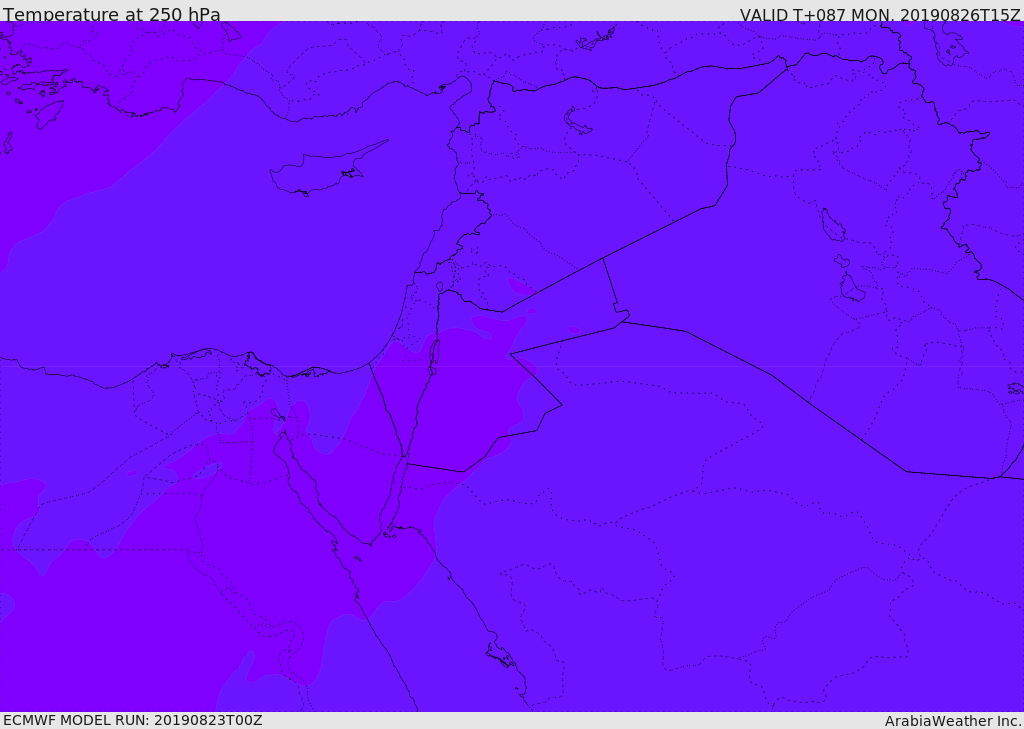Image resolution: width=1024 pixels, height=729 pixels.
Task: Click the 'VALID T+087 MON. 20190826T15Z' timestamp
Action: click(880, 14)
